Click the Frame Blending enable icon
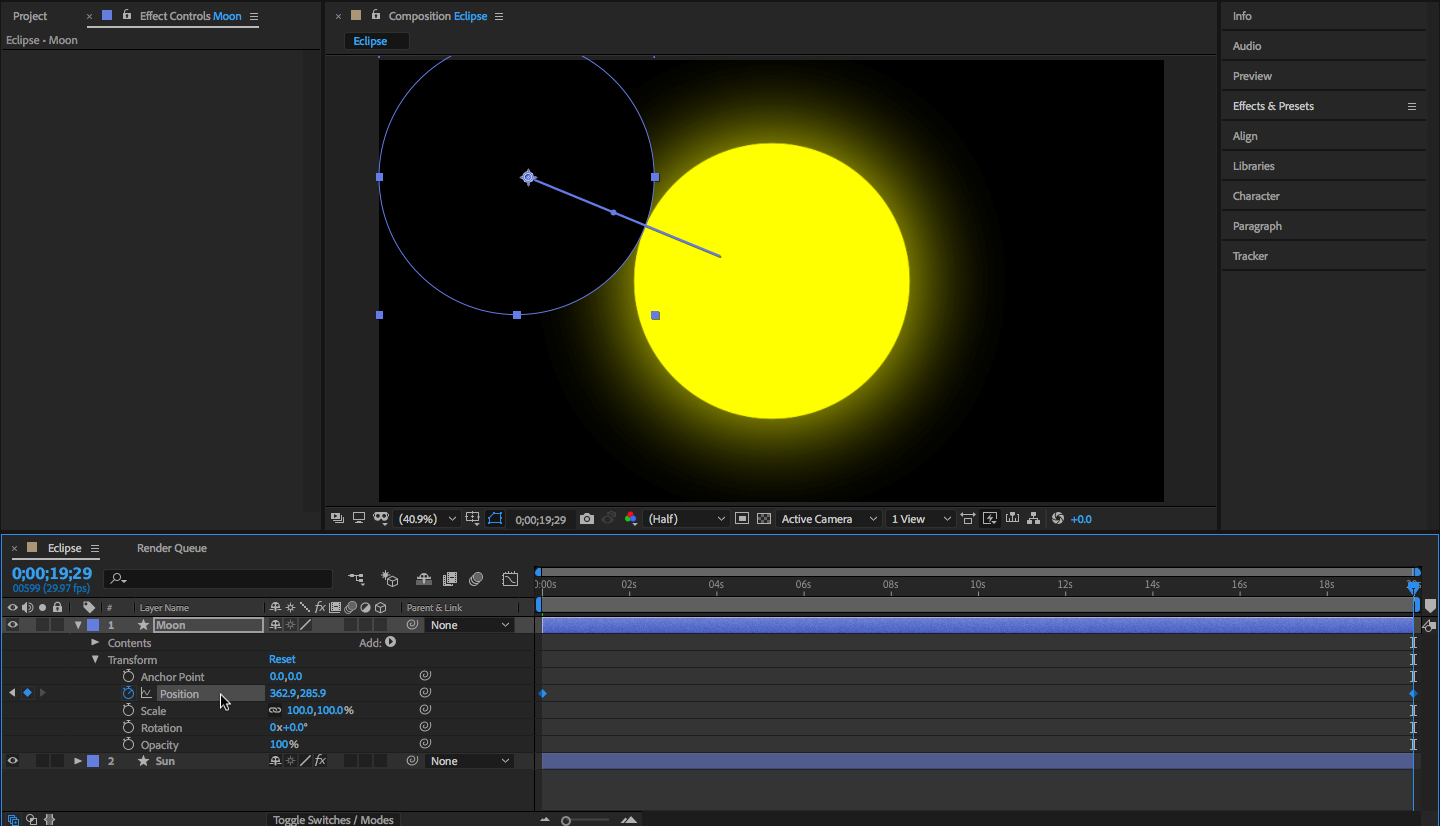This screenshot has height=826, width=1440. [450, 579]
